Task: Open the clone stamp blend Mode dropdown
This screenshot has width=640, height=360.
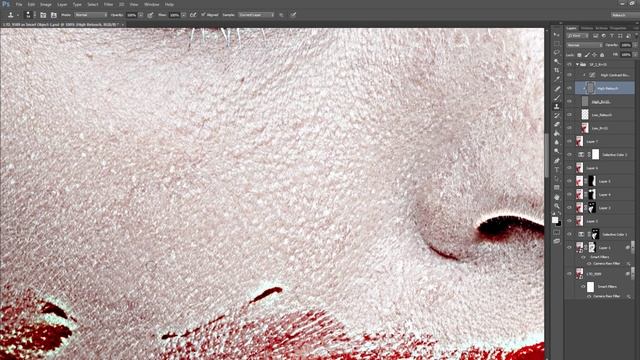Action: tap(90, 15)
